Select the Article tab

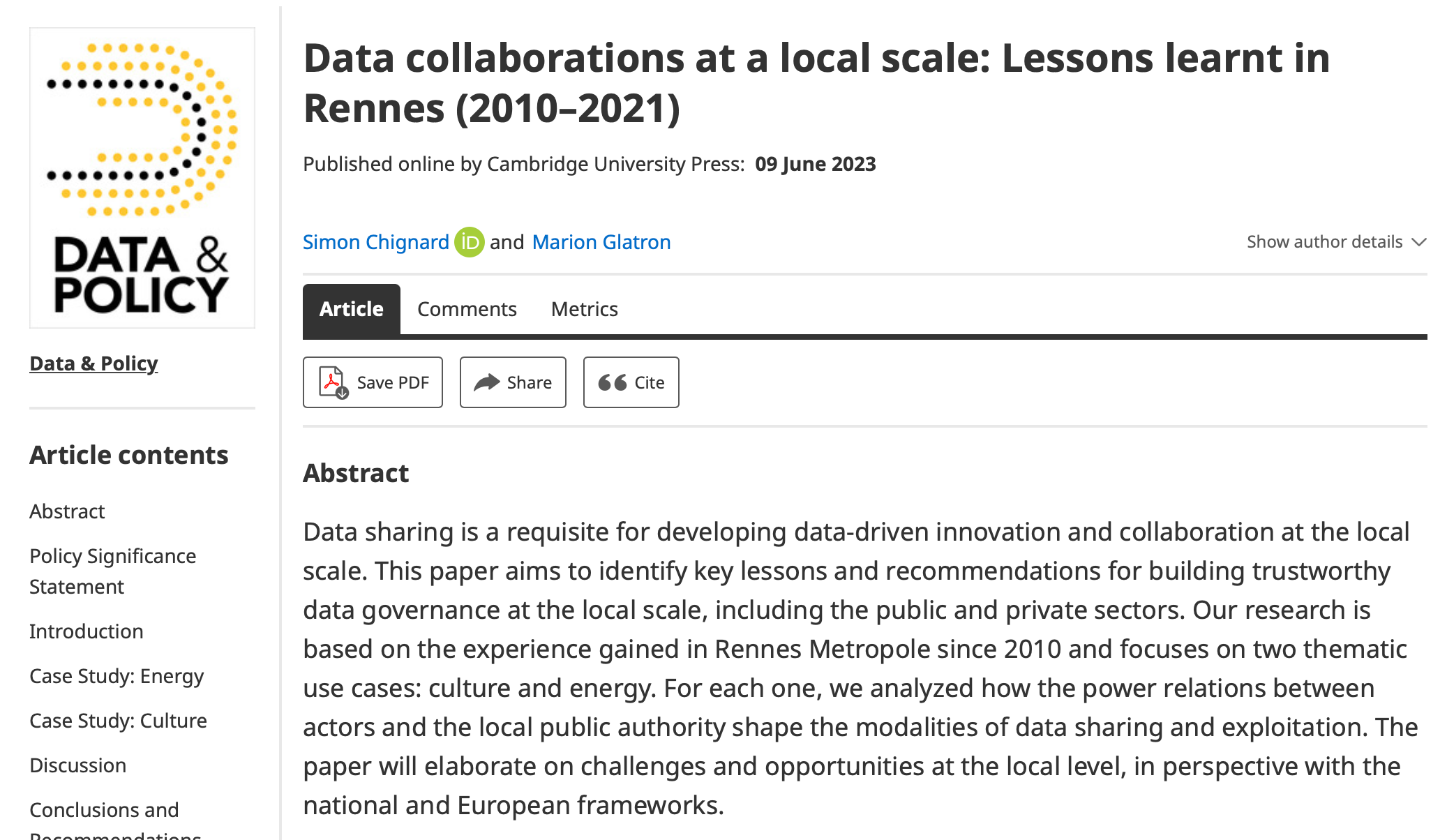351,309
